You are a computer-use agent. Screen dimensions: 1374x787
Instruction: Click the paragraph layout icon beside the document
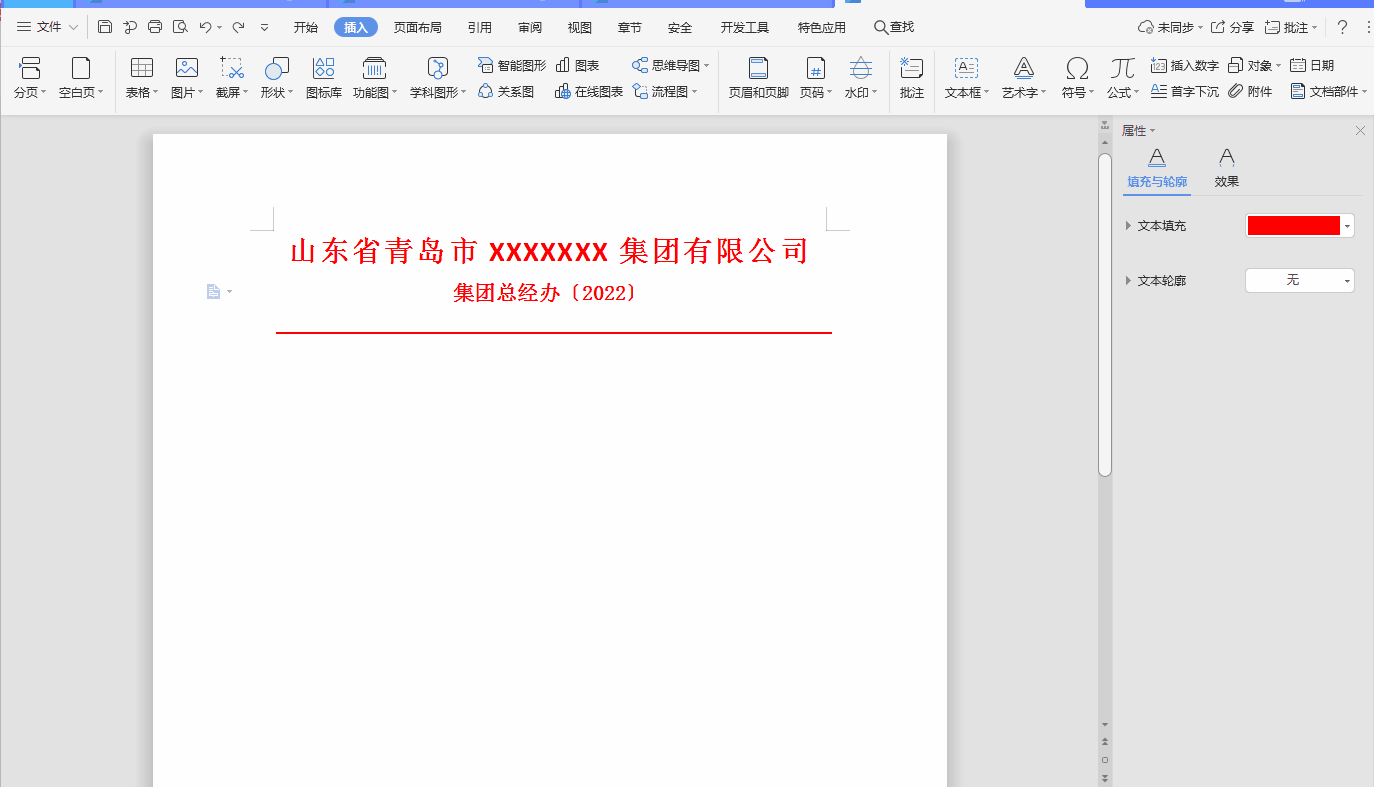214,291
